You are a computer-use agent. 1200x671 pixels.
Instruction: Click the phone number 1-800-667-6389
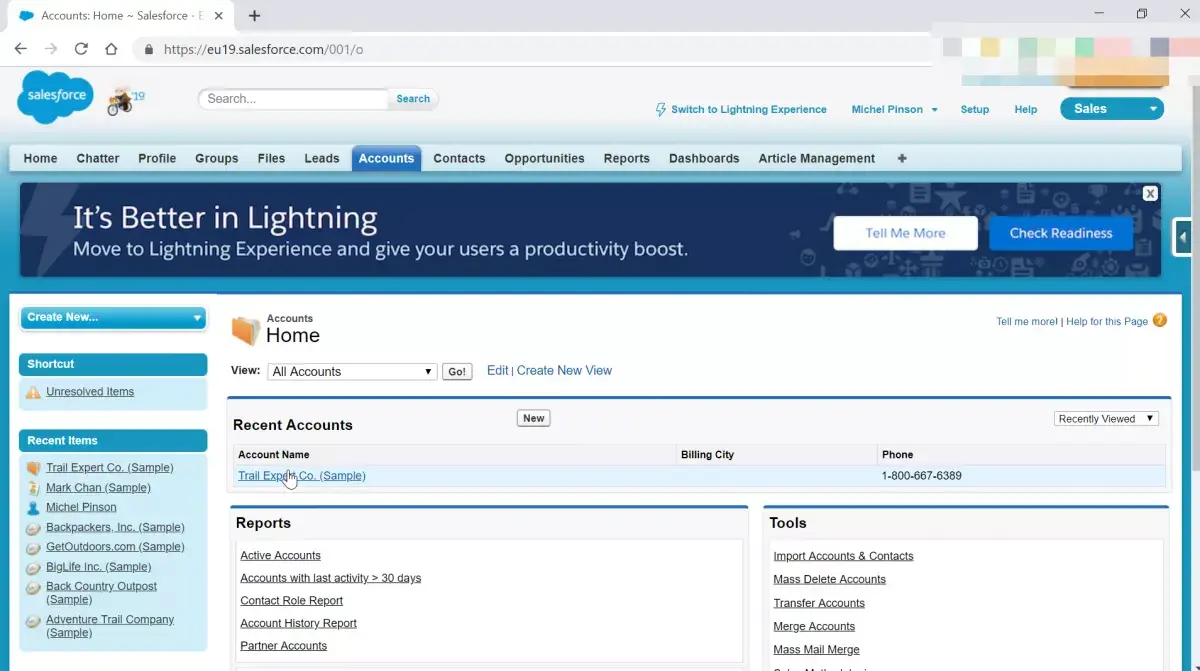921,476
